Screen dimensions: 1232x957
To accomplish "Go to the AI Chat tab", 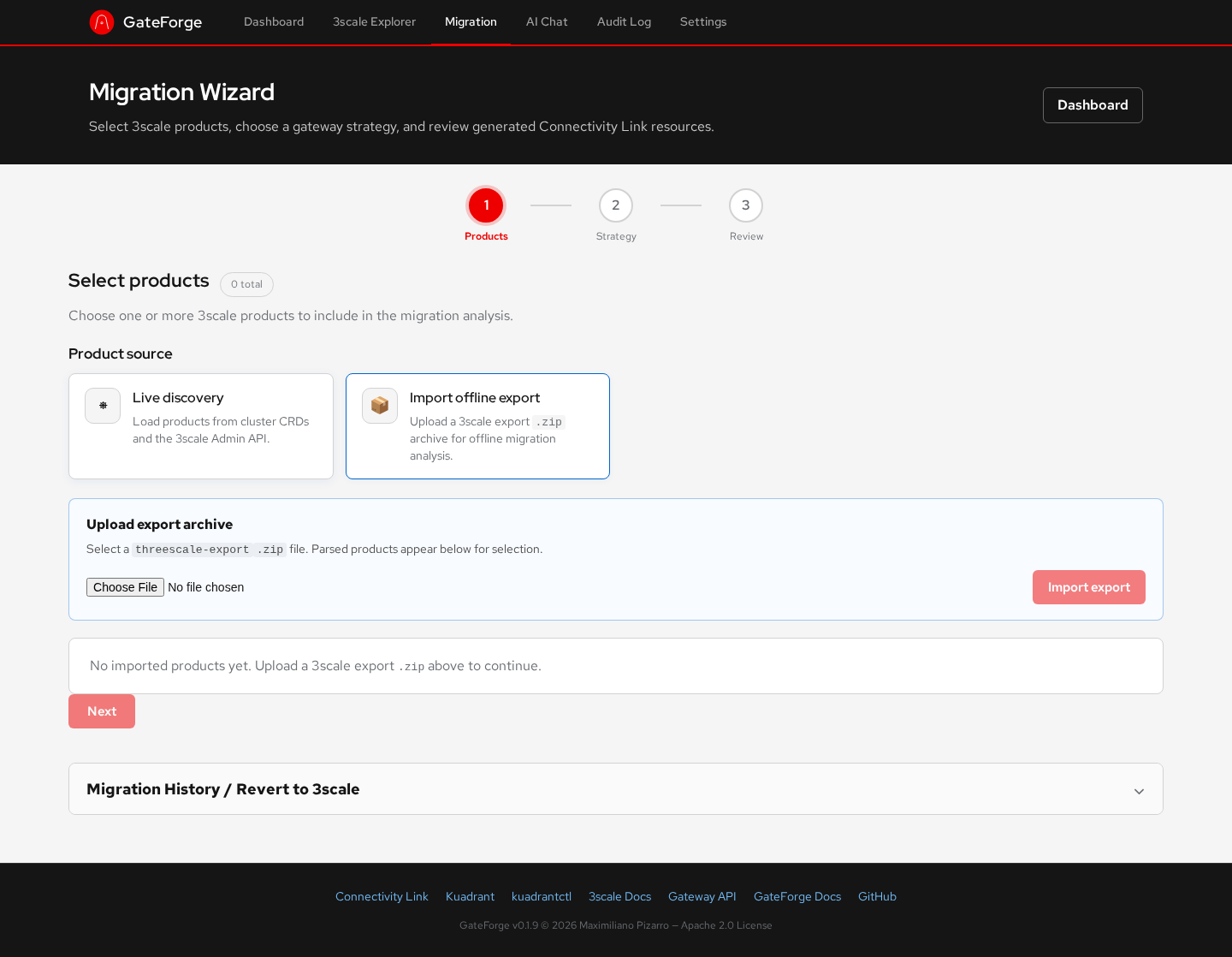I will click(x=547, y=22).
